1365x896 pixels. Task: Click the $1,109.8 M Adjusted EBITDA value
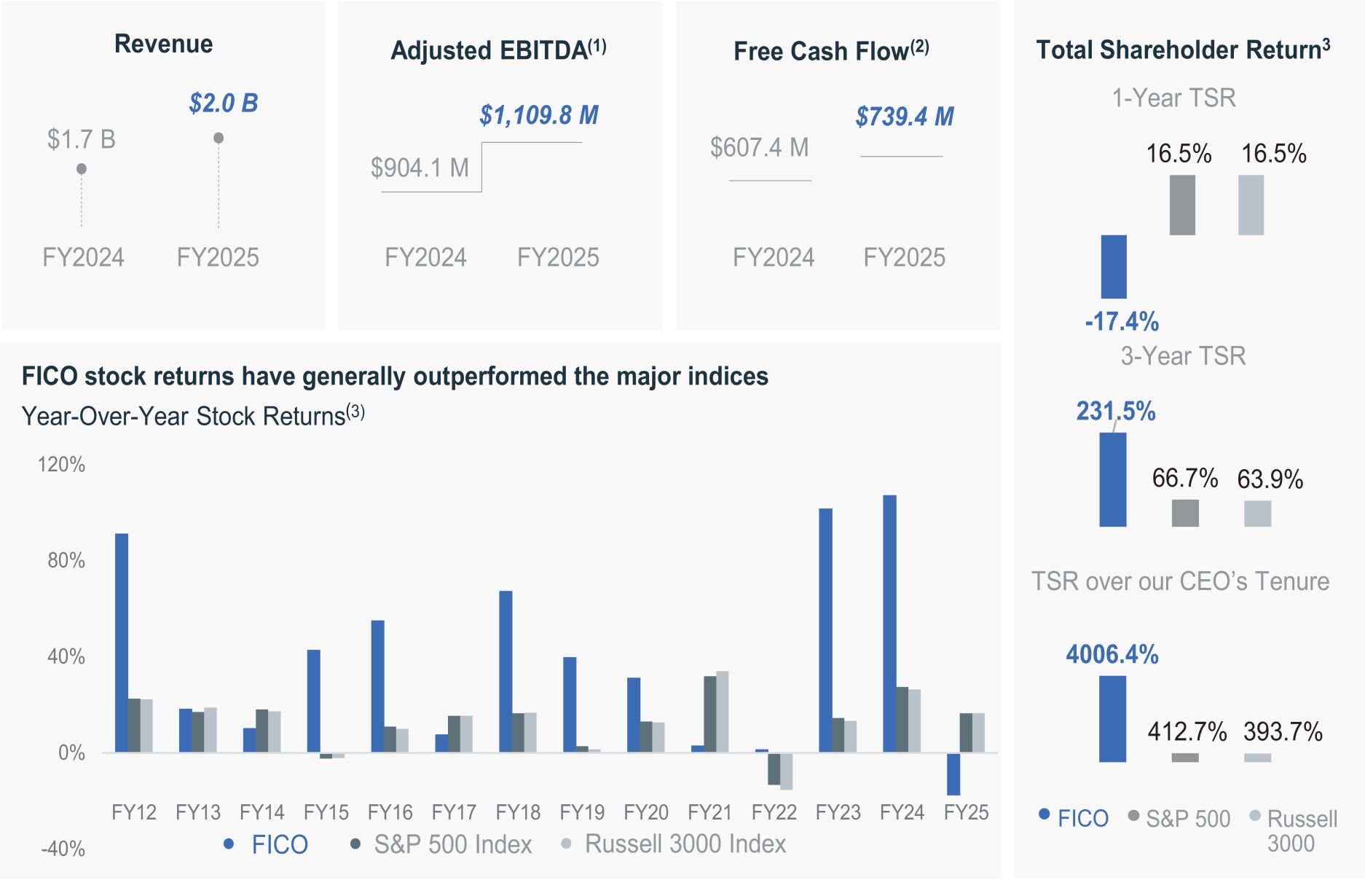click(x=539, y=115)
